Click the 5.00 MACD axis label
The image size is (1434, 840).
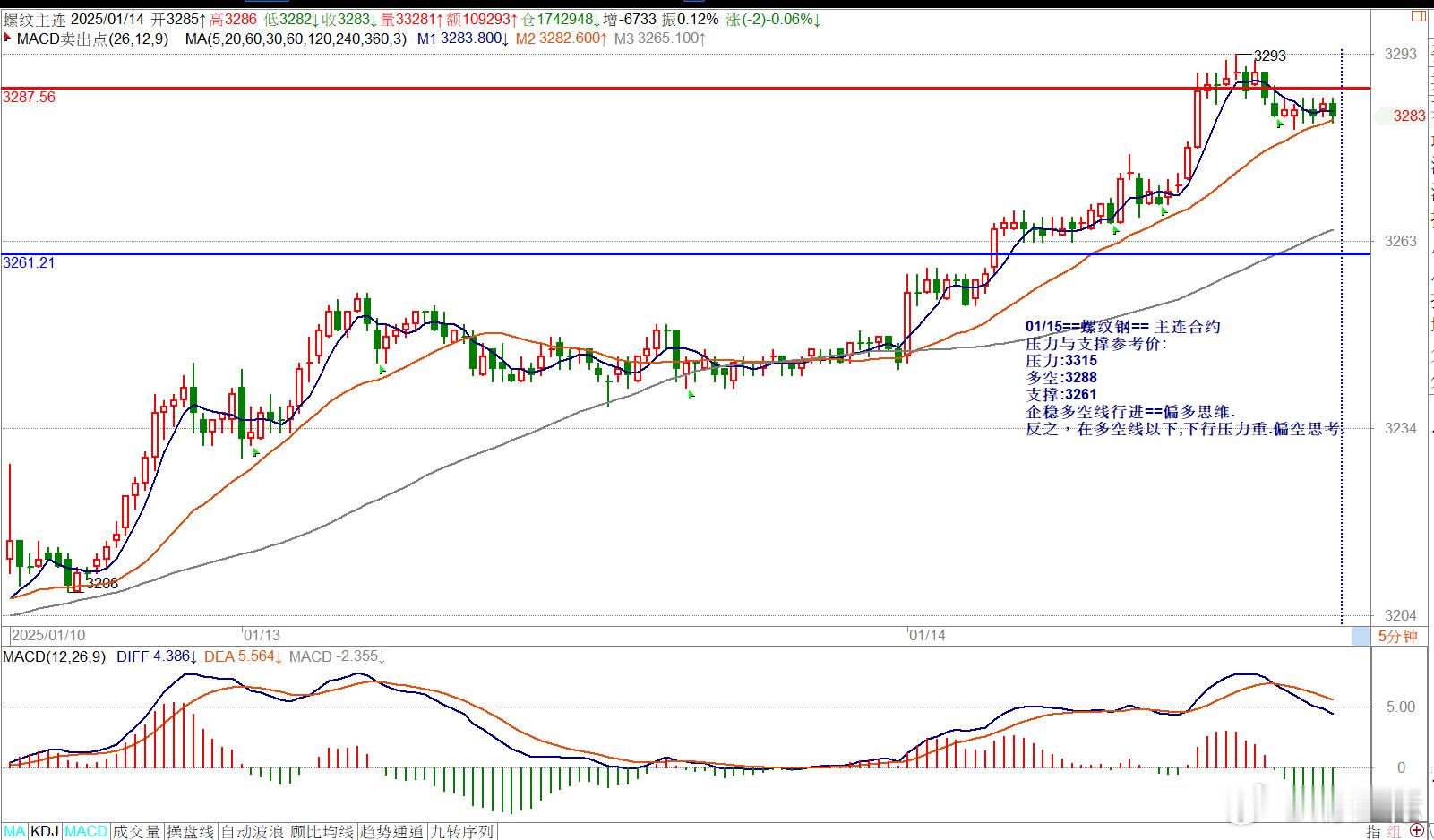point(1401,707)
